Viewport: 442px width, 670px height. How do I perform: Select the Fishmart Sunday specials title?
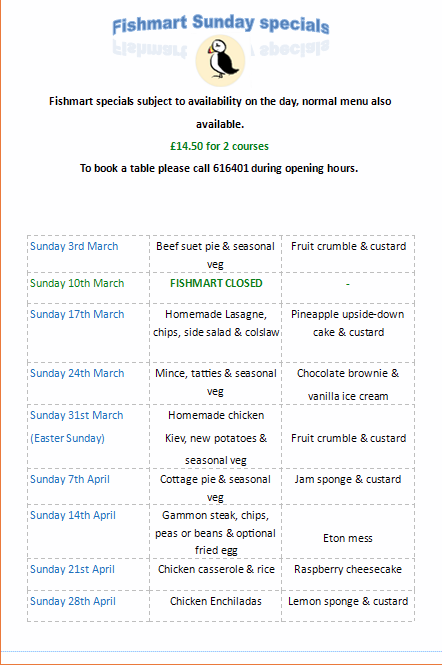pyautogui.click(x=221, y=24)
